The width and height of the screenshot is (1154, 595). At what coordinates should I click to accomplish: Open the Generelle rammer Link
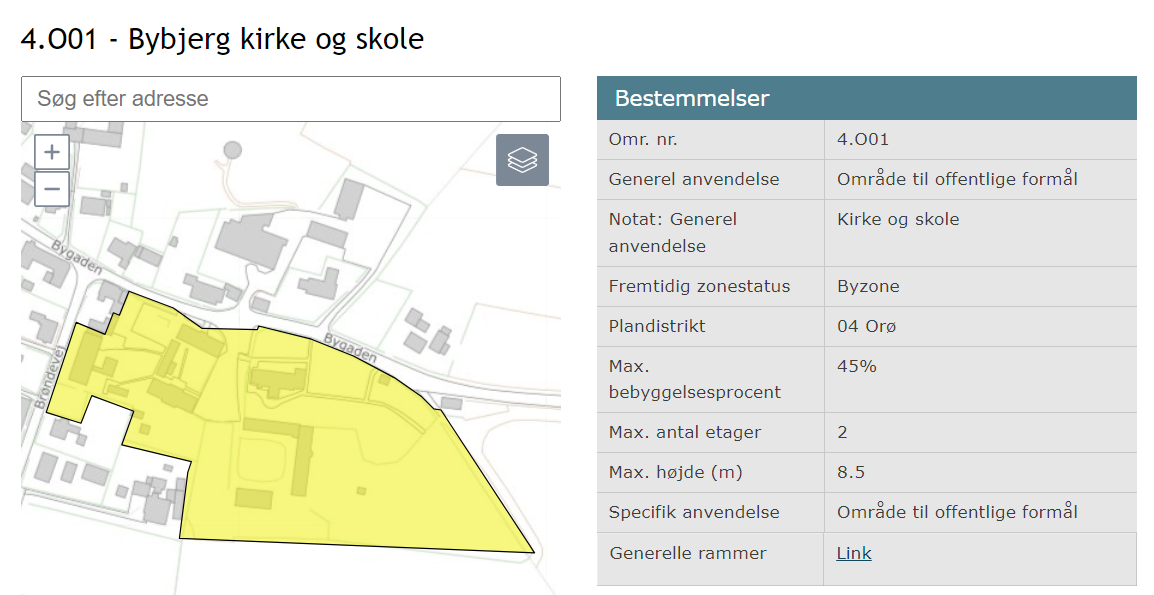854,553
